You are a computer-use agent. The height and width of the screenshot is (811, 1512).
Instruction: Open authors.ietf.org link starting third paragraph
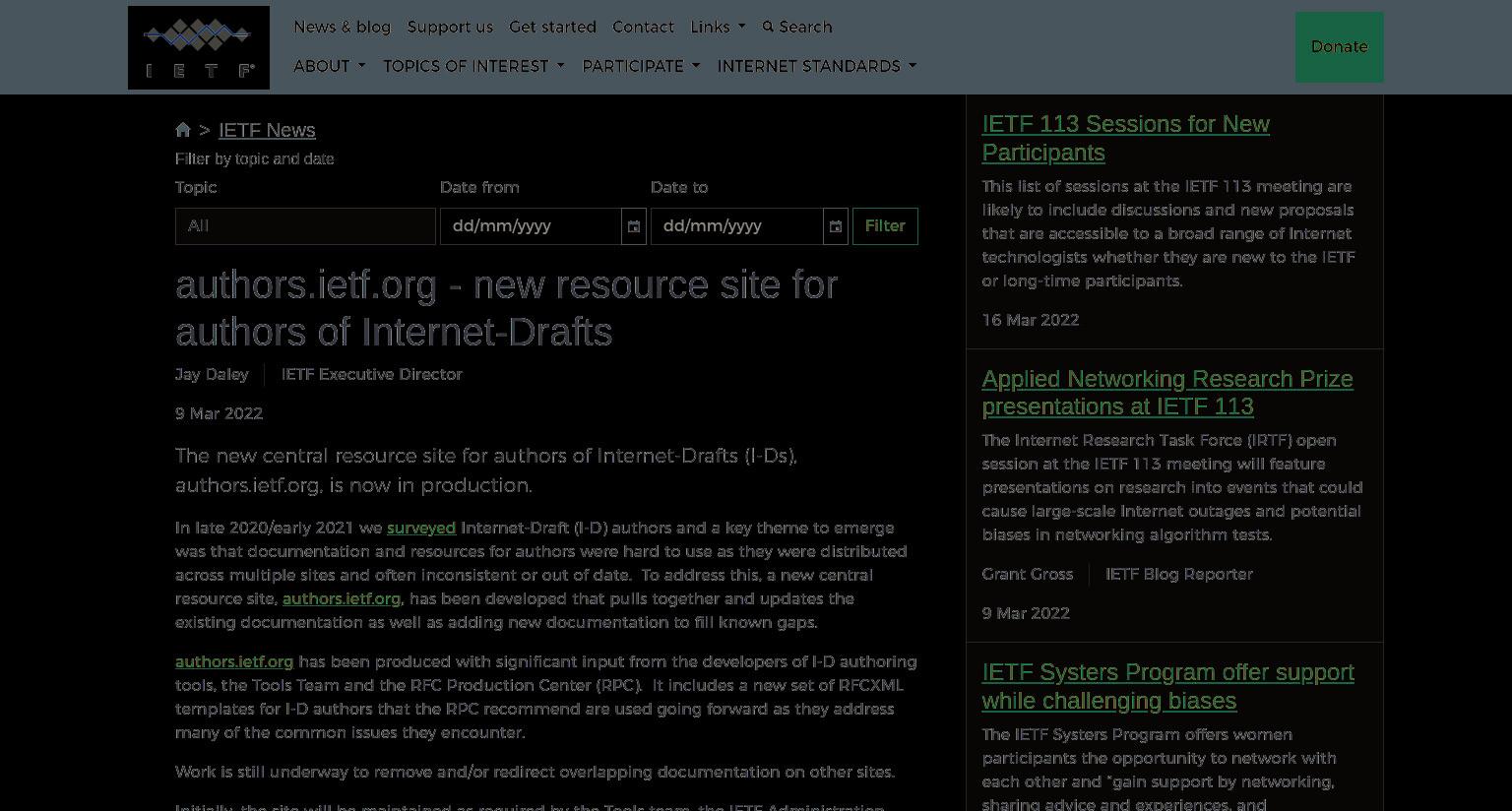tap(234, 661)
